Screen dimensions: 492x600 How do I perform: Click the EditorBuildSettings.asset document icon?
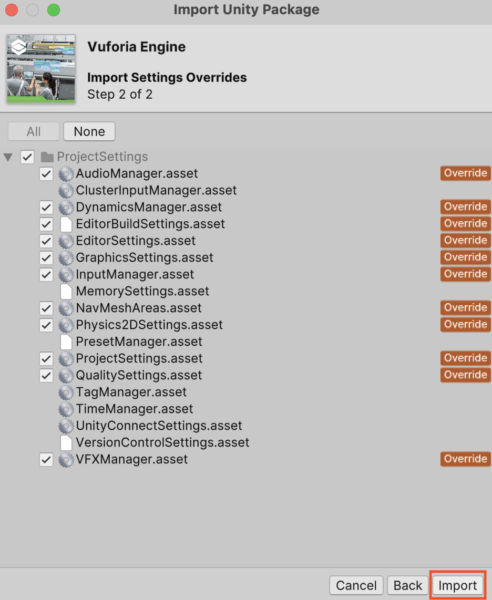pyautogui.click(x=66, y=224)
